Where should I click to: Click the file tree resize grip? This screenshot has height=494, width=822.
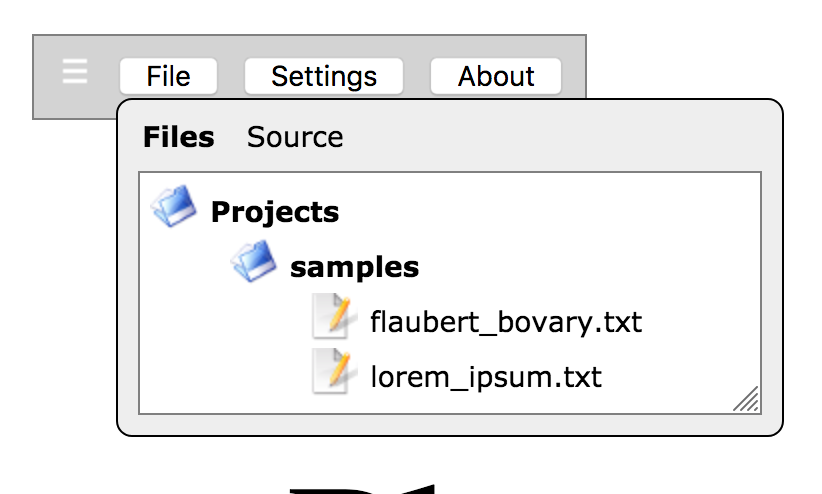(747, 399)
